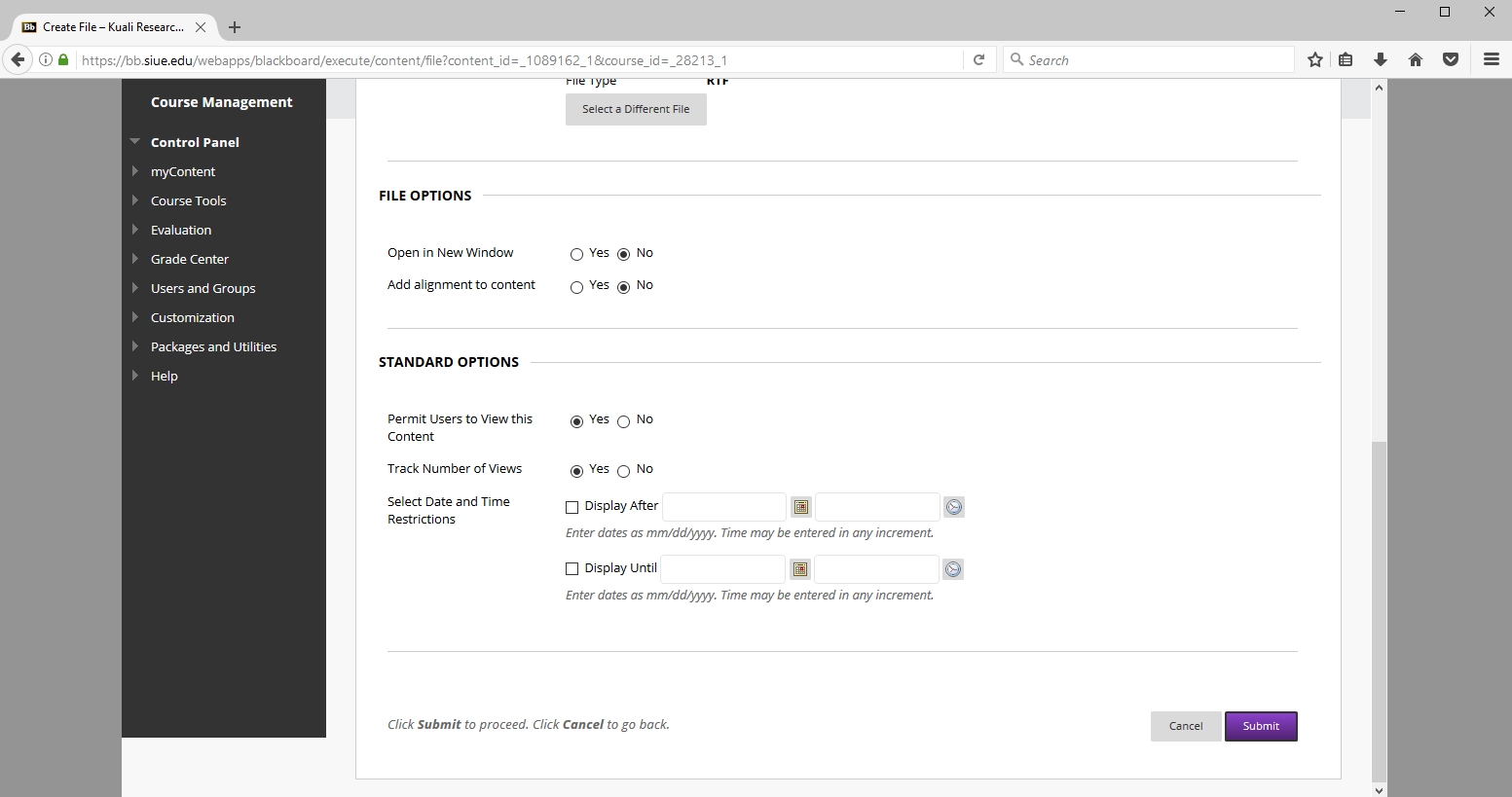The image size is (1512, 797).
Task: Select No for Track Number of Views
Action: 624,472
